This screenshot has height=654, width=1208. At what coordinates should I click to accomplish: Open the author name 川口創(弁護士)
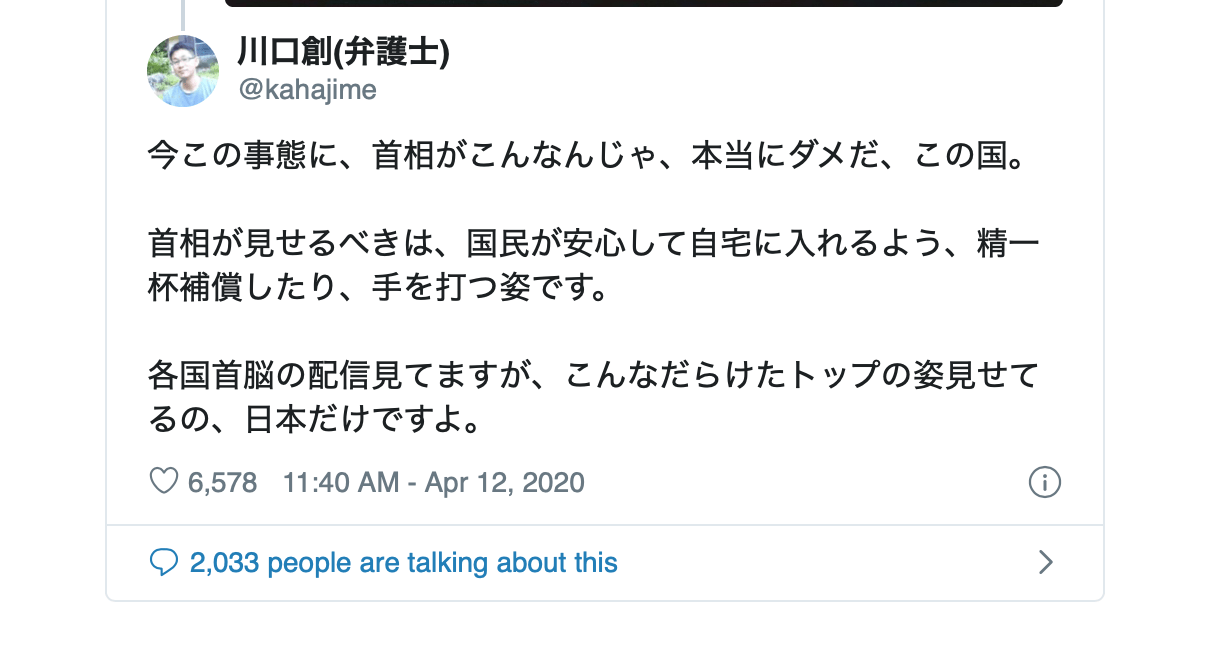click(x=343, y=51)
